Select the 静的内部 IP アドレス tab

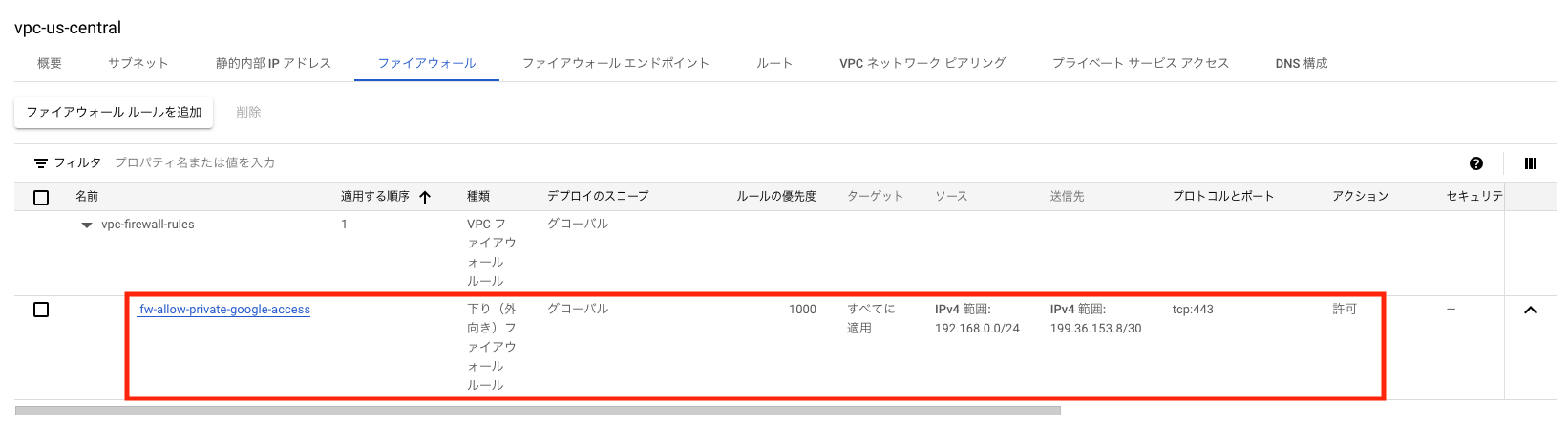[x=273, y=63]
